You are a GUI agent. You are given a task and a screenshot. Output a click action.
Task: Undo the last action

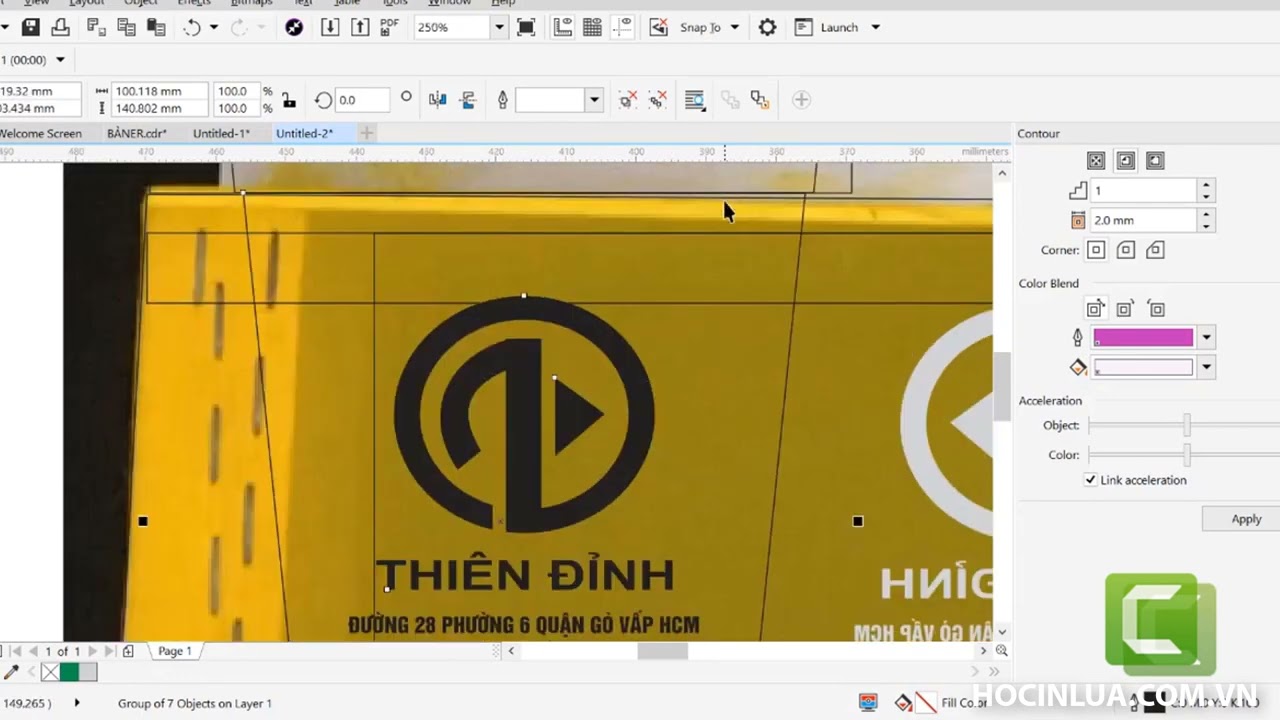(x=192, y=28)
